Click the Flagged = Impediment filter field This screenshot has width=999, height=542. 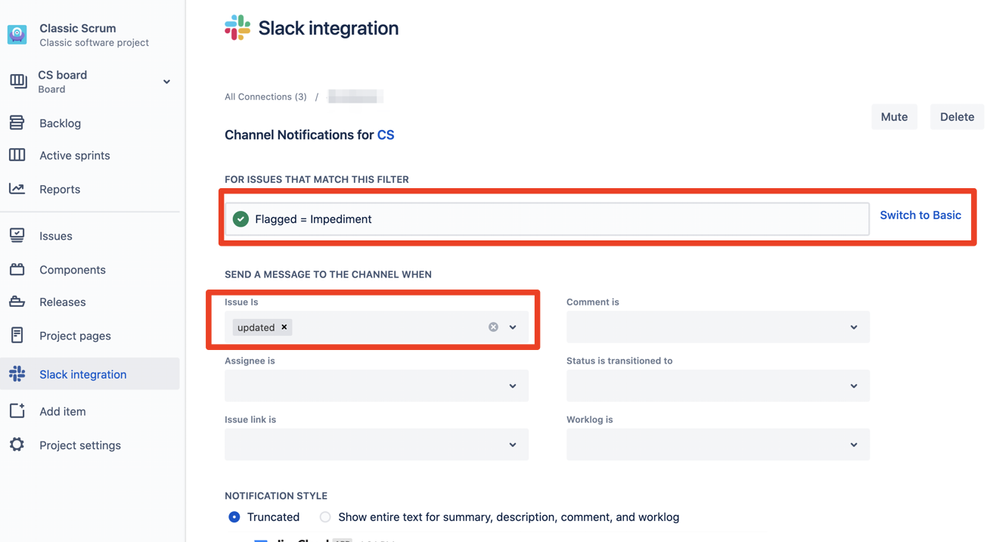pos(547,219)
